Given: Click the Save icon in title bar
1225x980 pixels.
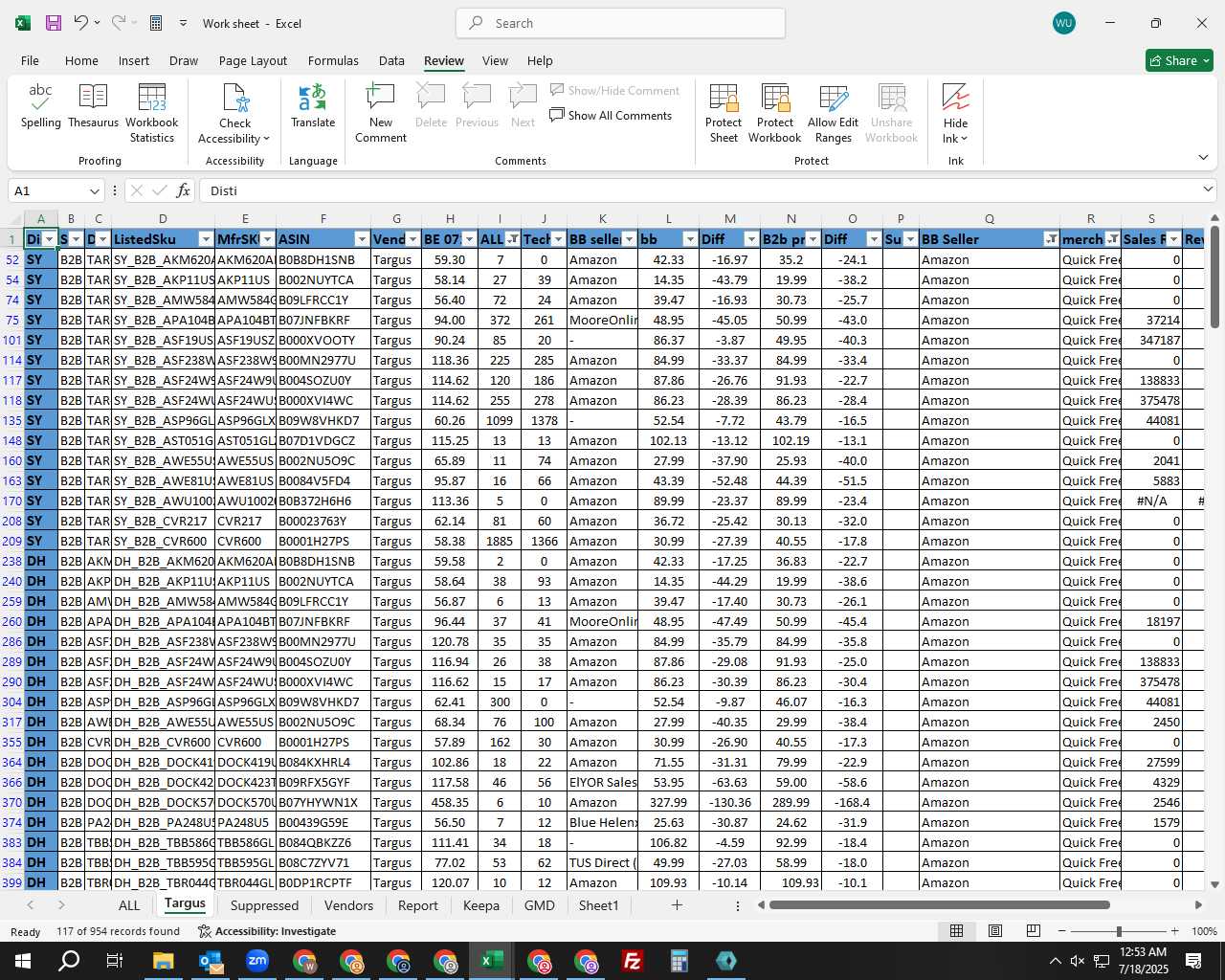Looking at the screenshot, I should point(54,23).
